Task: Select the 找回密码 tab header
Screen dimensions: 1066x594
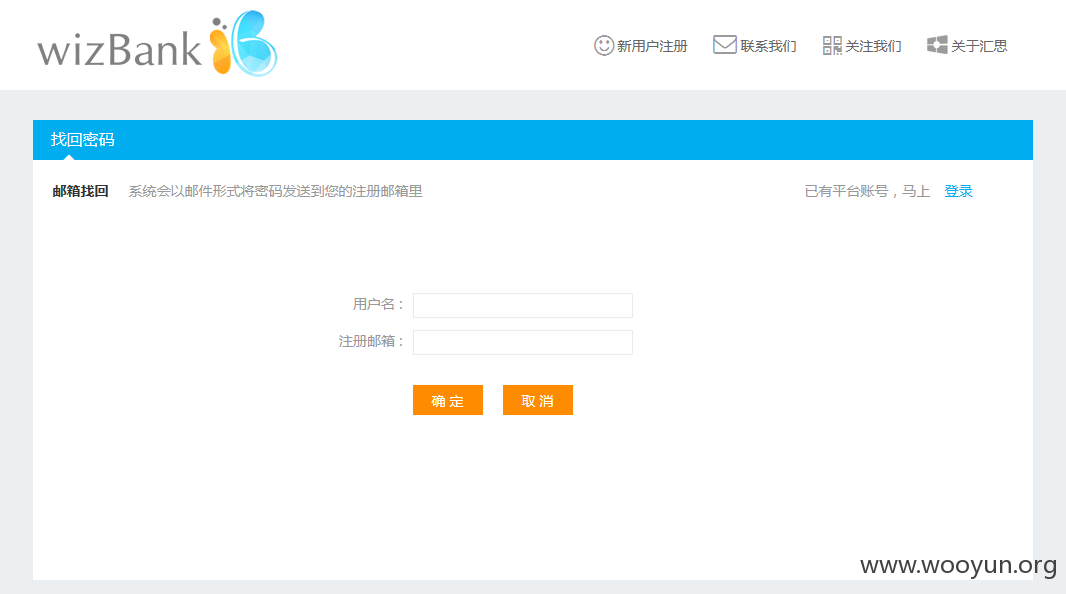Action: point(82,140)
